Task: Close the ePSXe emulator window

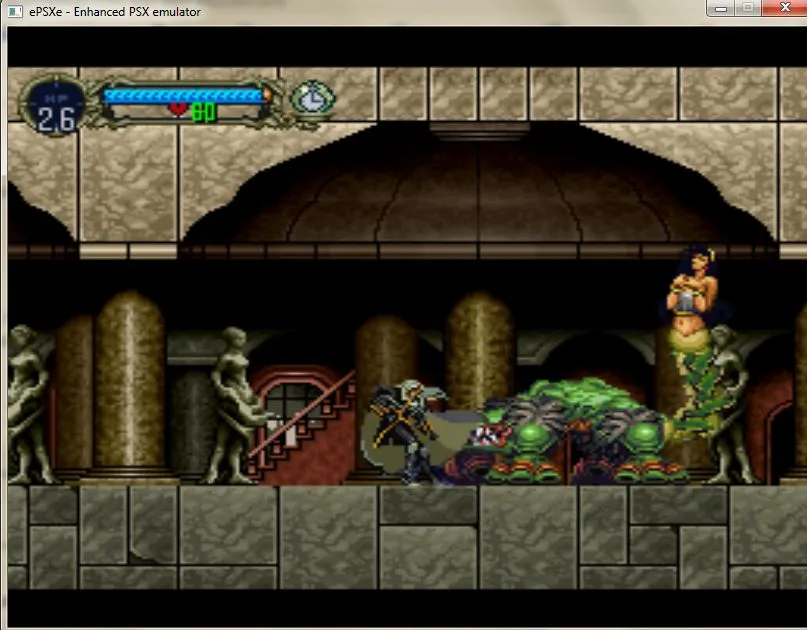Action: [x=784, y=8]
